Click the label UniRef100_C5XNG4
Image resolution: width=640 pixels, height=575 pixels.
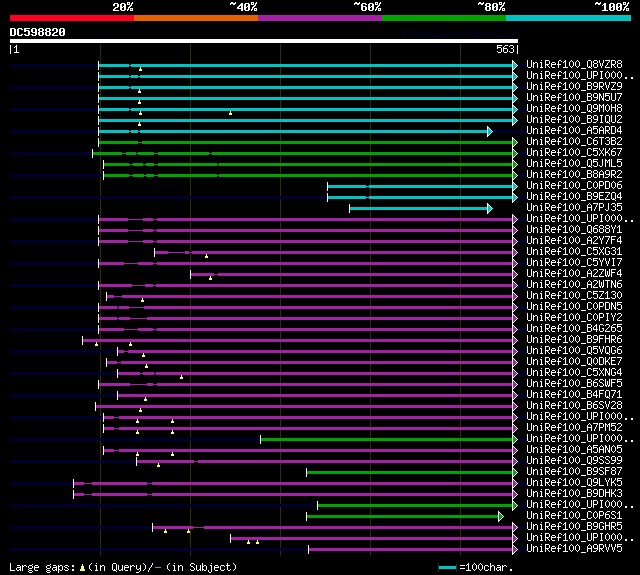574,373
